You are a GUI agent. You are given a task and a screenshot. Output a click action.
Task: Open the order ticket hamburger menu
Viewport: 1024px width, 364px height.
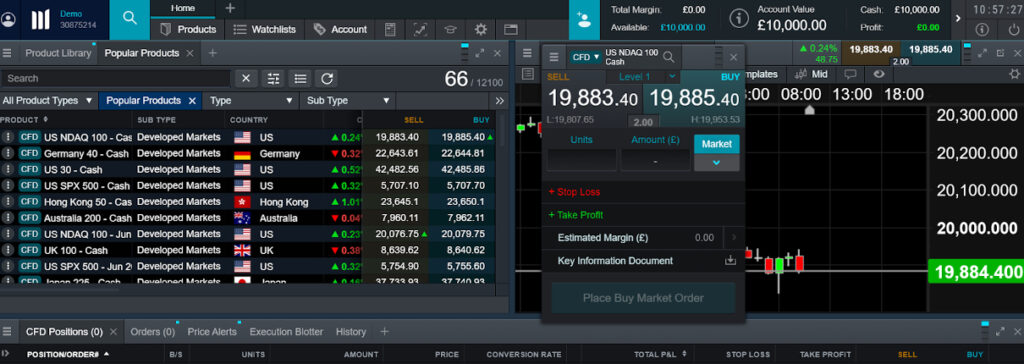554,58
